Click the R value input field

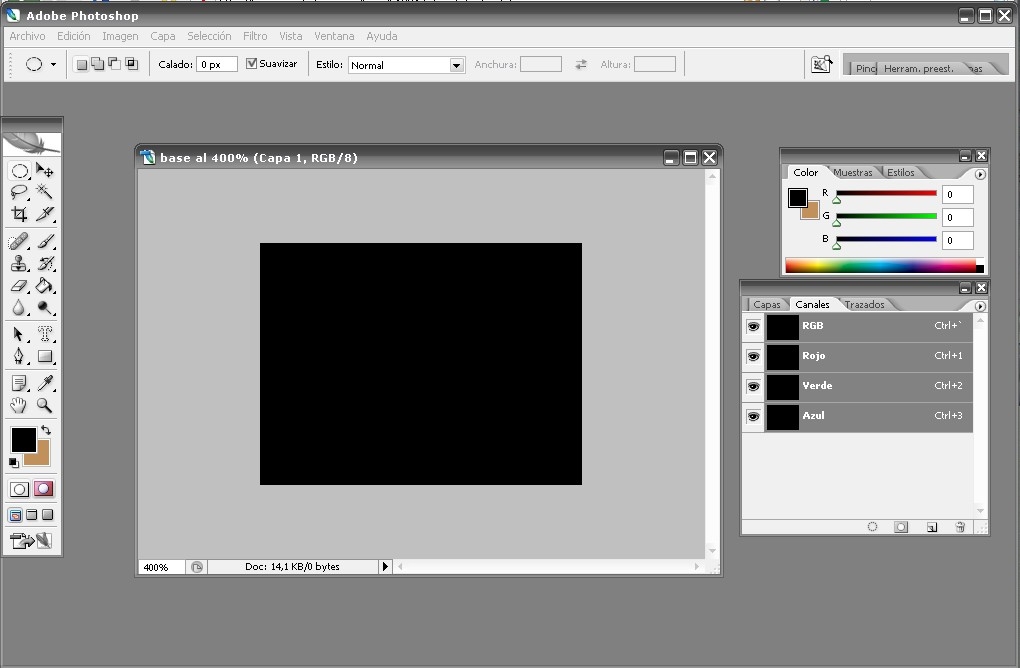coord(958,194)
